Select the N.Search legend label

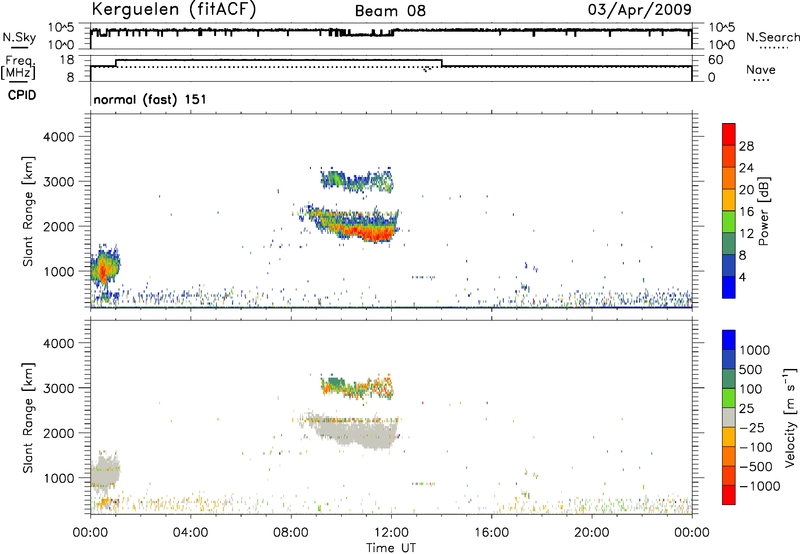coord(772,37)
